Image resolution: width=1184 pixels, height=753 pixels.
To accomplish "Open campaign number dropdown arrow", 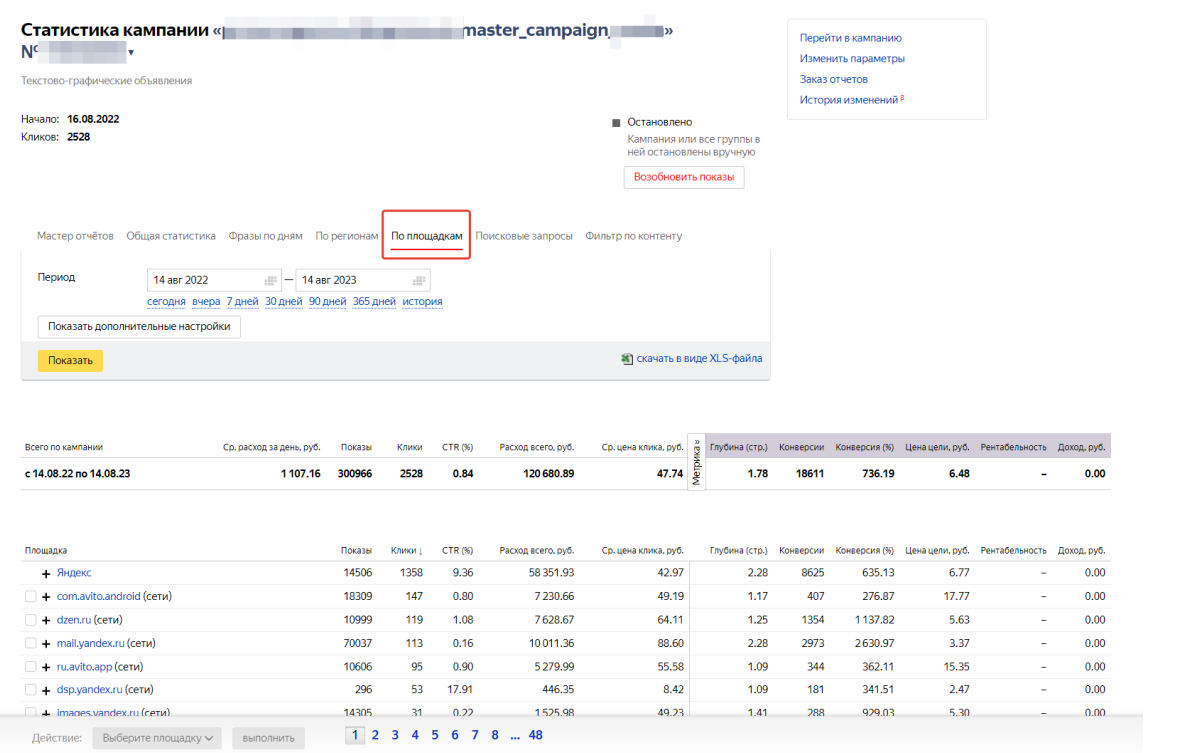I will 131,53.
